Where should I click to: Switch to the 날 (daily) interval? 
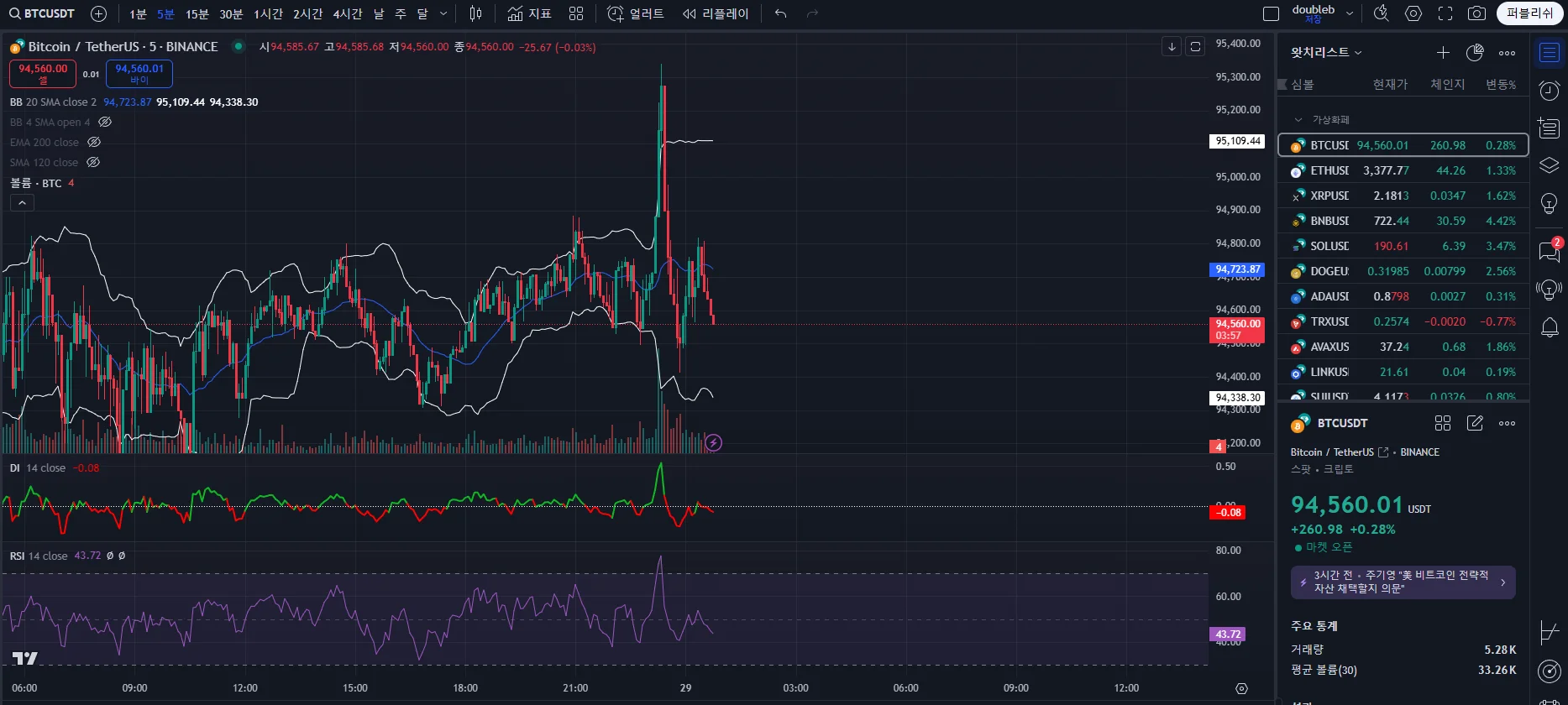(x=379, y=13)
